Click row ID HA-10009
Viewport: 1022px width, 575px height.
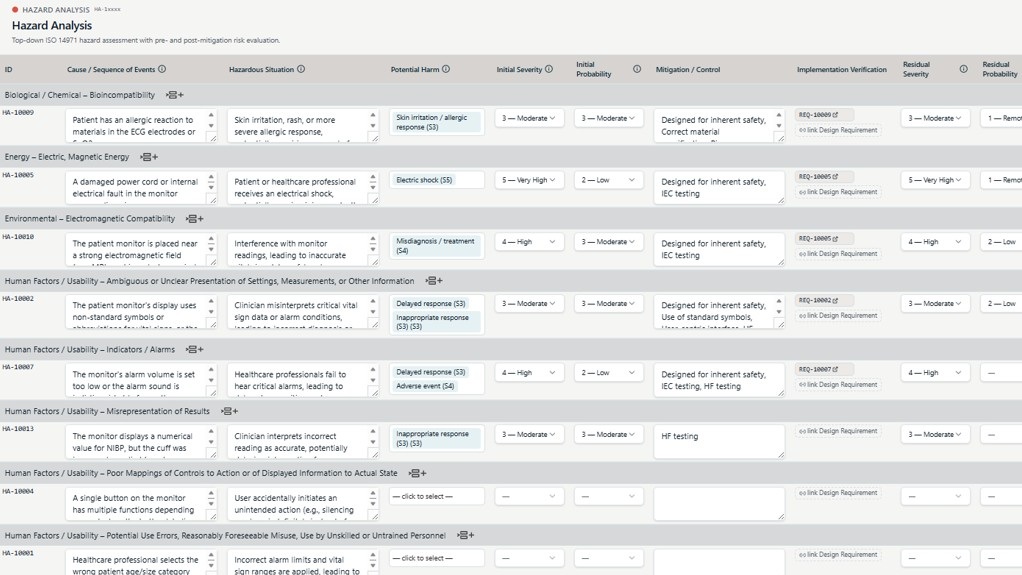point(18,113)
